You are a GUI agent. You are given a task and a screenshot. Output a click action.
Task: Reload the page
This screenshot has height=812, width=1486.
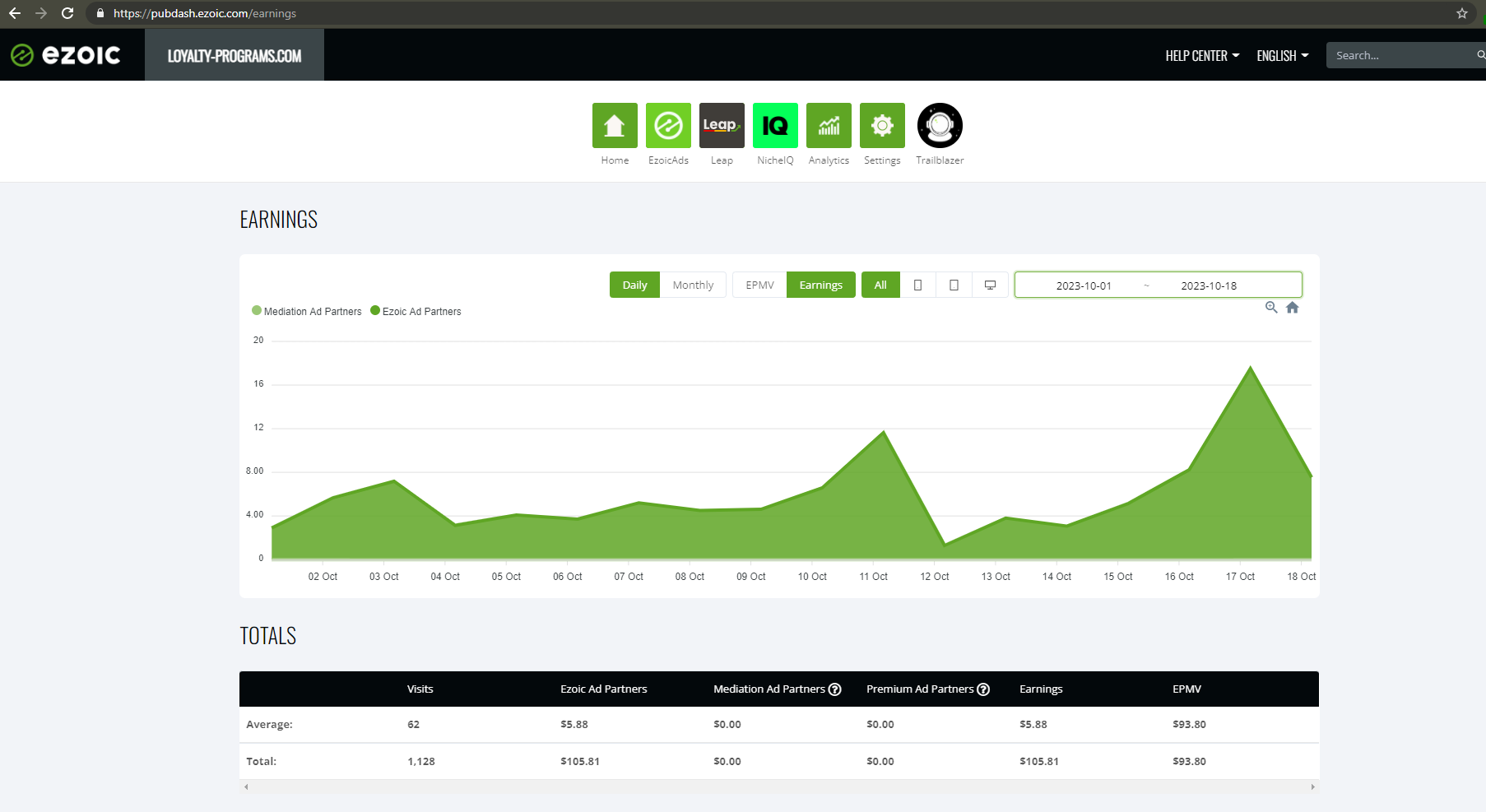(67, 13)
